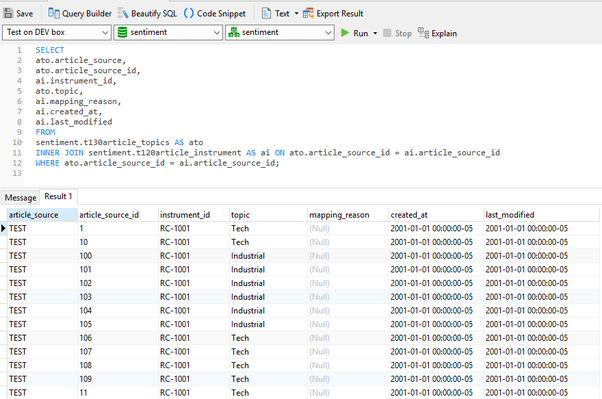Viewport: 602px width, 399px height.
Task: Click the FROM keyword on line 9
Action: tap(45, 132)
